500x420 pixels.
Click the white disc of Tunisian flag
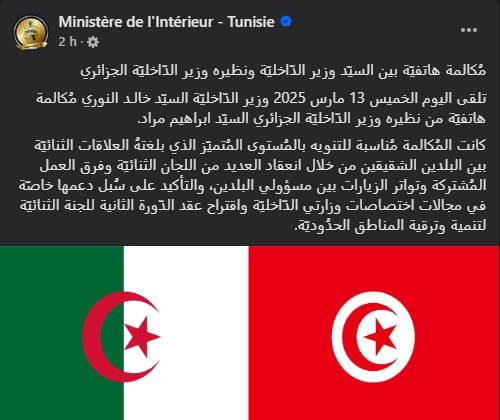(373, 337)
